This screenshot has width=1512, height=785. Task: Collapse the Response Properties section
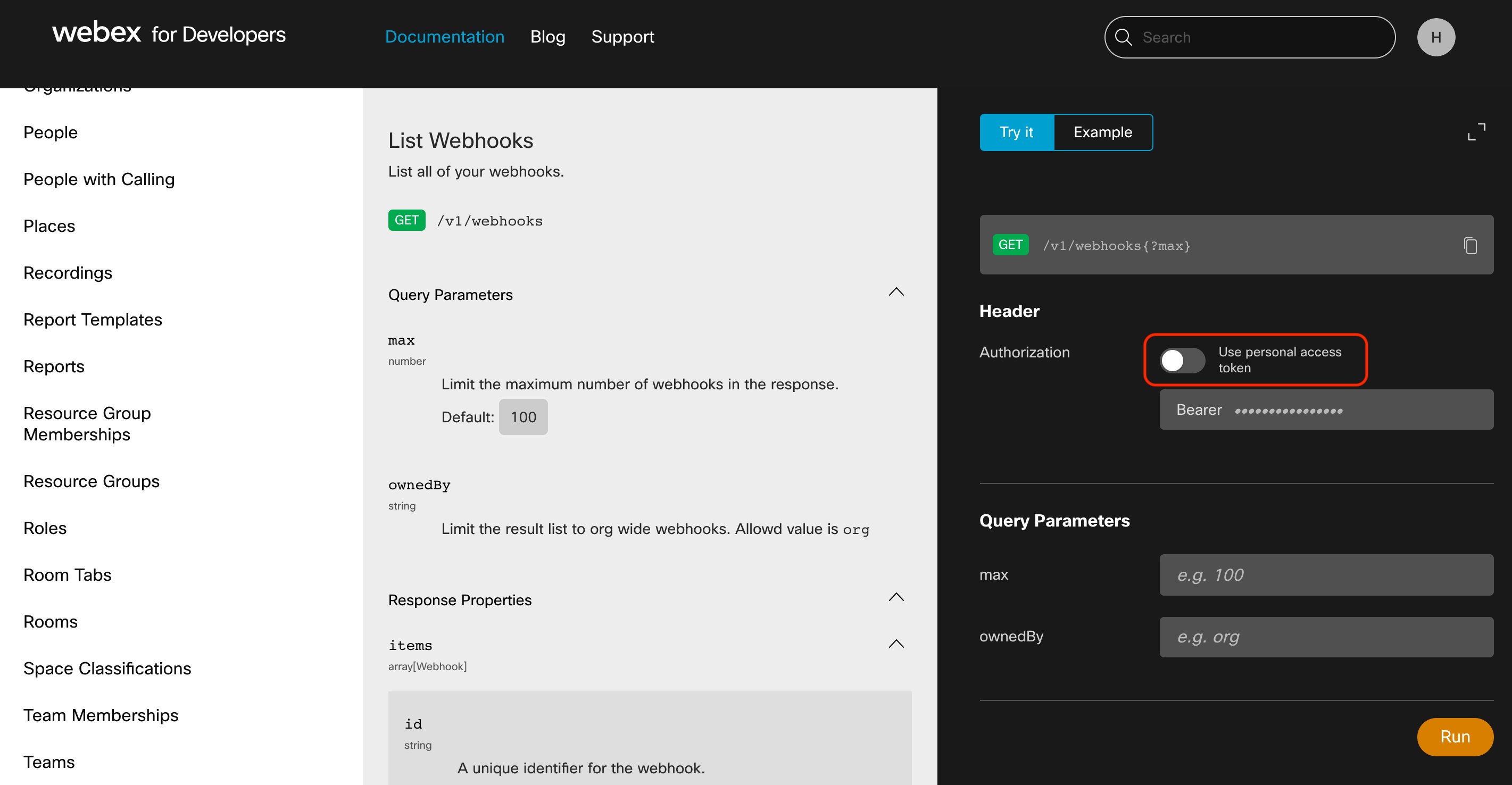[897, 600]
